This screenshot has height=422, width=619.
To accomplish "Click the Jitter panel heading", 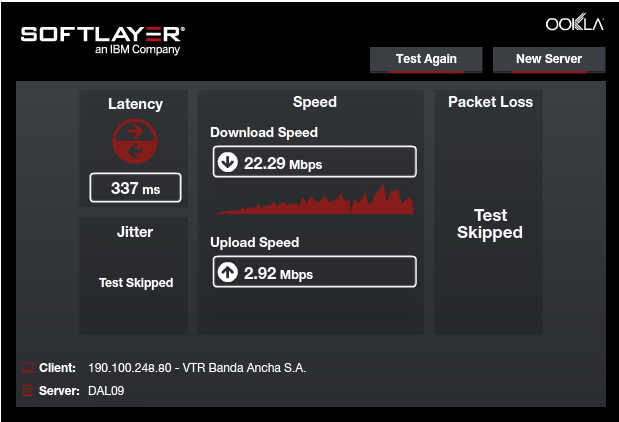I will pos(135,232).
